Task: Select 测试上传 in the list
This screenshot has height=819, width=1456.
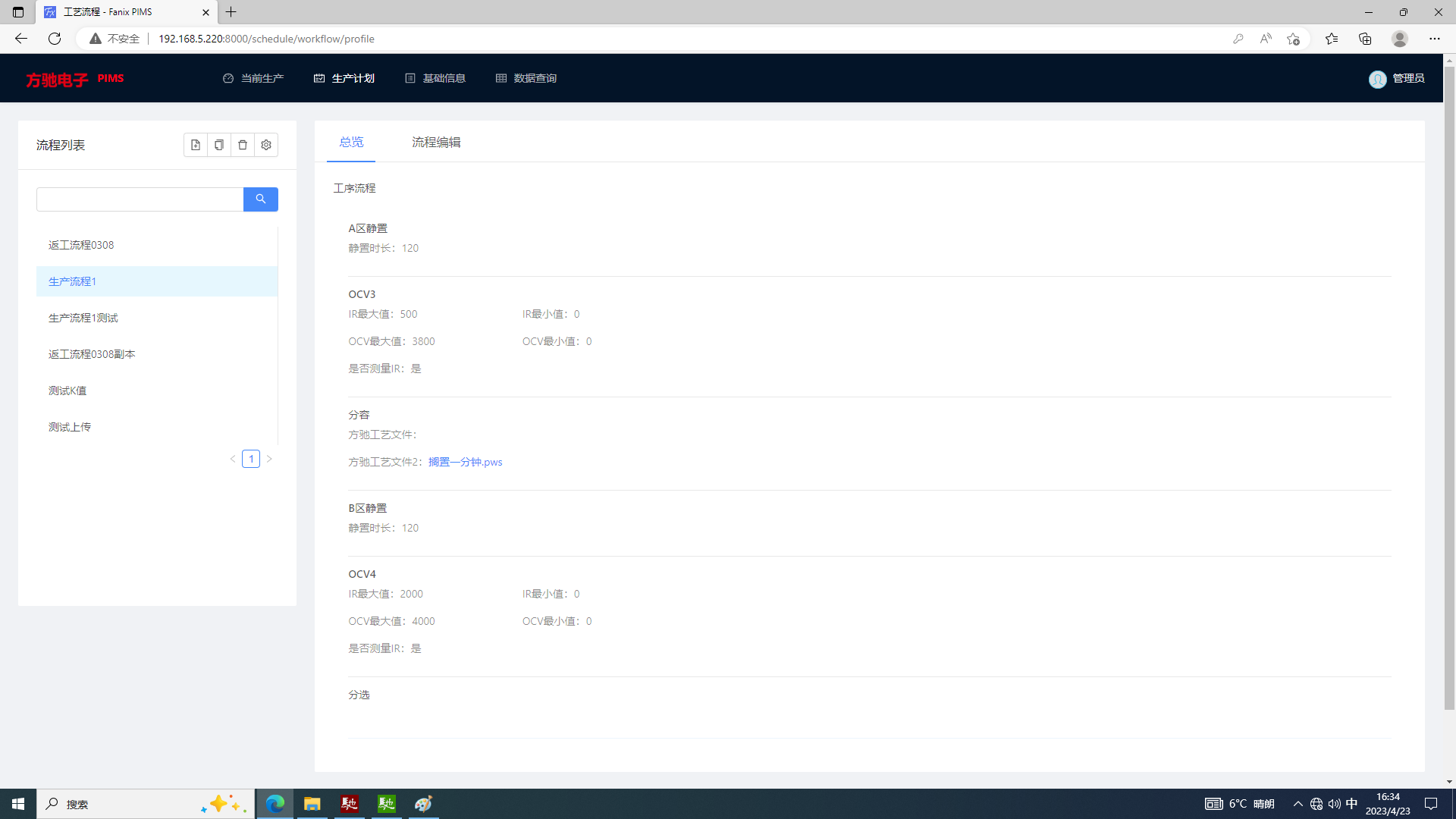Action: coord(157,427)
